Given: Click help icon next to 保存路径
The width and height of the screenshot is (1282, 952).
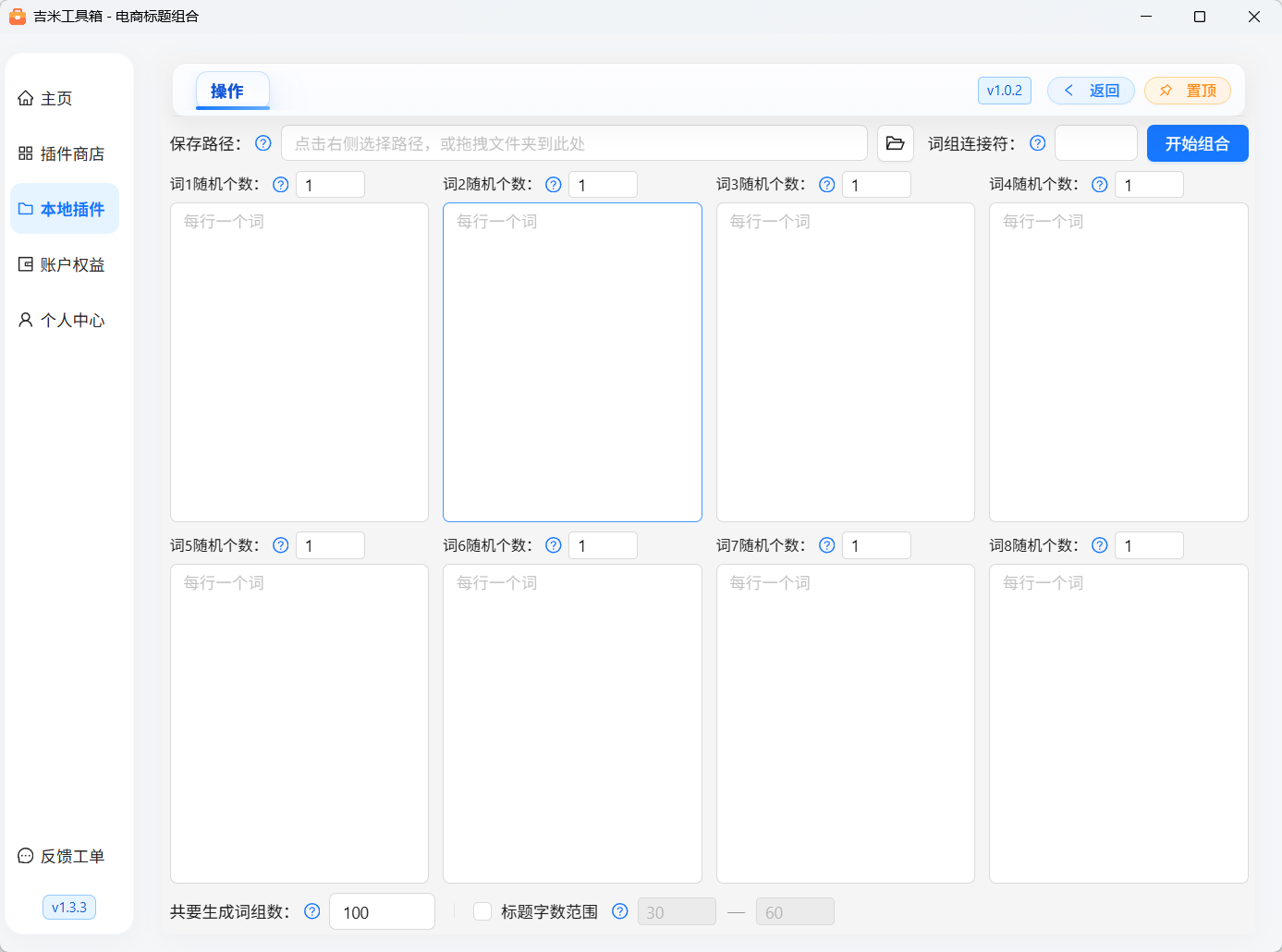Looking at the screenshot, I should coord(263,143).
